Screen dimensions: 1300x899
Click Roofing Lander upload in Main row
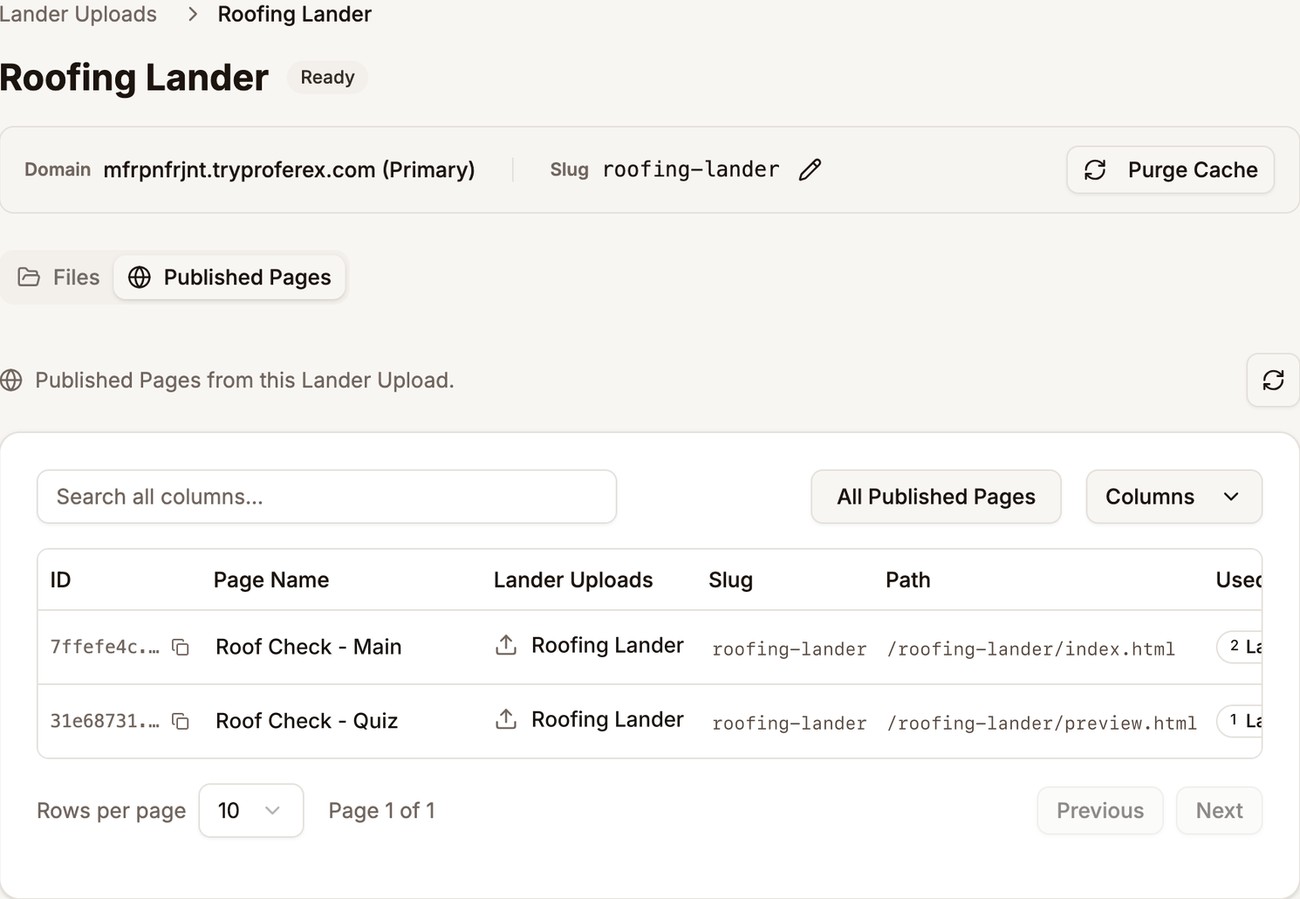607,646
